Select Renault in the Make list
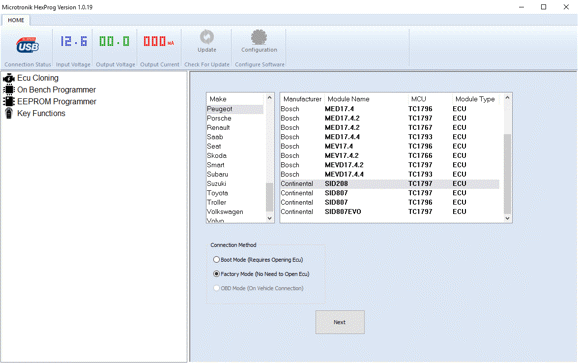Viewport: 578px width, 363px height. pos(235,128)
